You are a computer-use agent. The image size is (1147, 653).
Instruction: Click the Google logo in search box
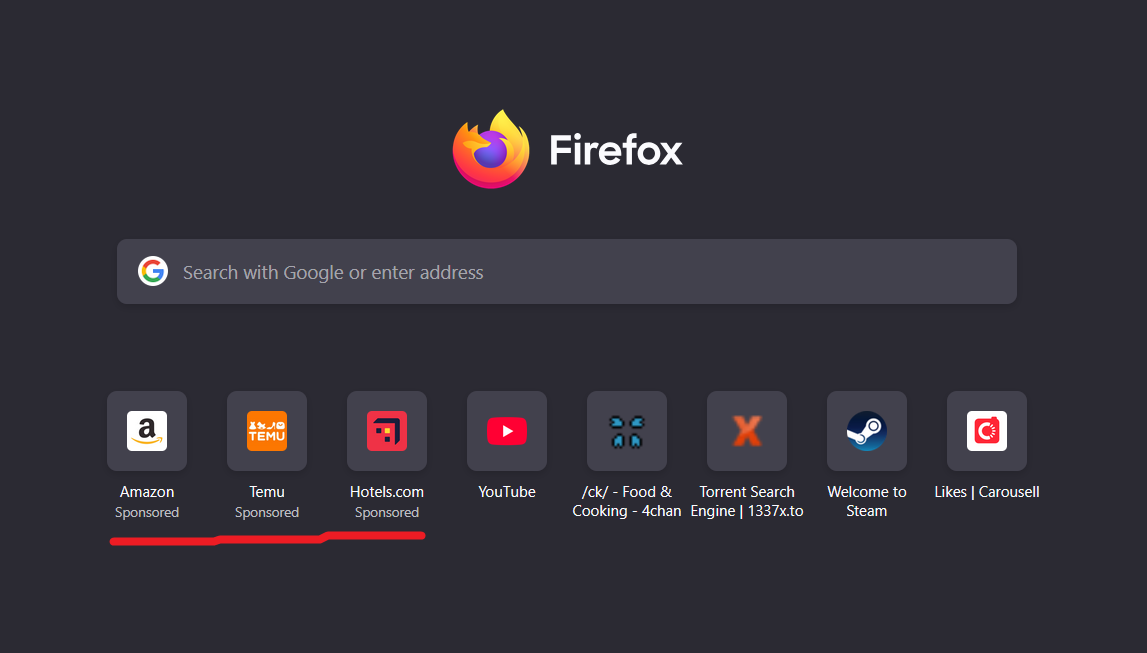pos(153,271)
